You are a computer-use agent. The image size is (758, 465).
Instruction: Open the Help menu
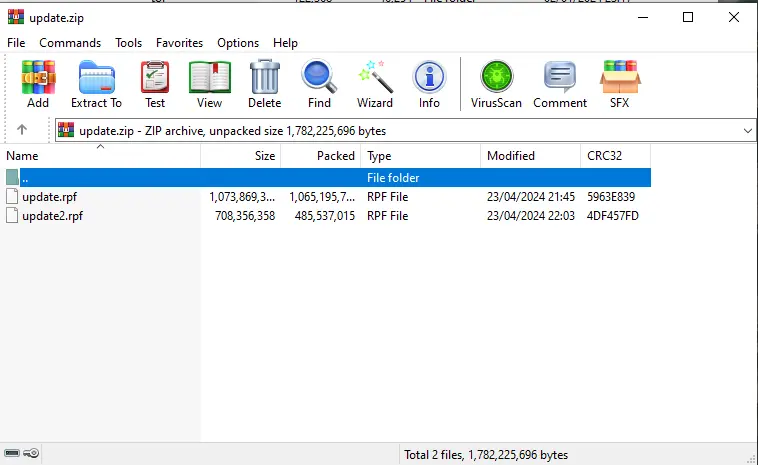pyautogui.click(x=285, y=43)
